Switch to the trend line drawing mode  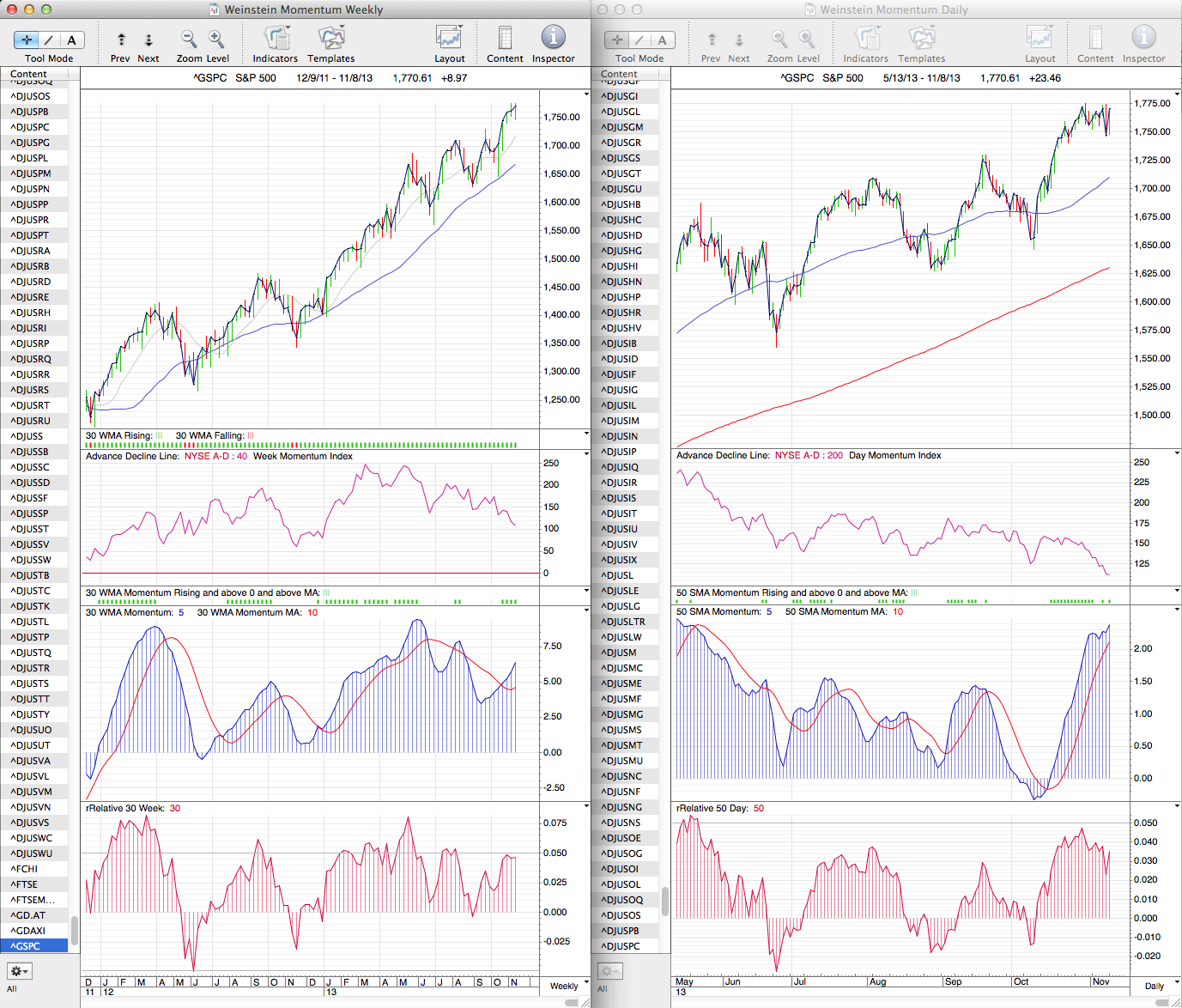point(49,39)
